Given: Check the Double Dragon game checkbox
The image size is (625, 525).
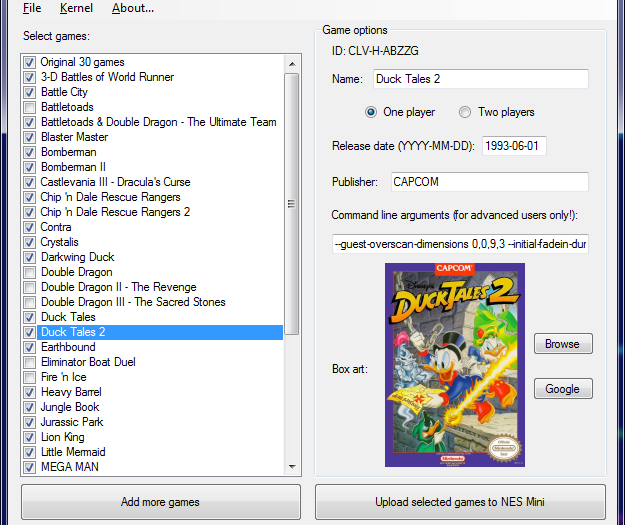Looking at the screenshot, I should [29, 272].
